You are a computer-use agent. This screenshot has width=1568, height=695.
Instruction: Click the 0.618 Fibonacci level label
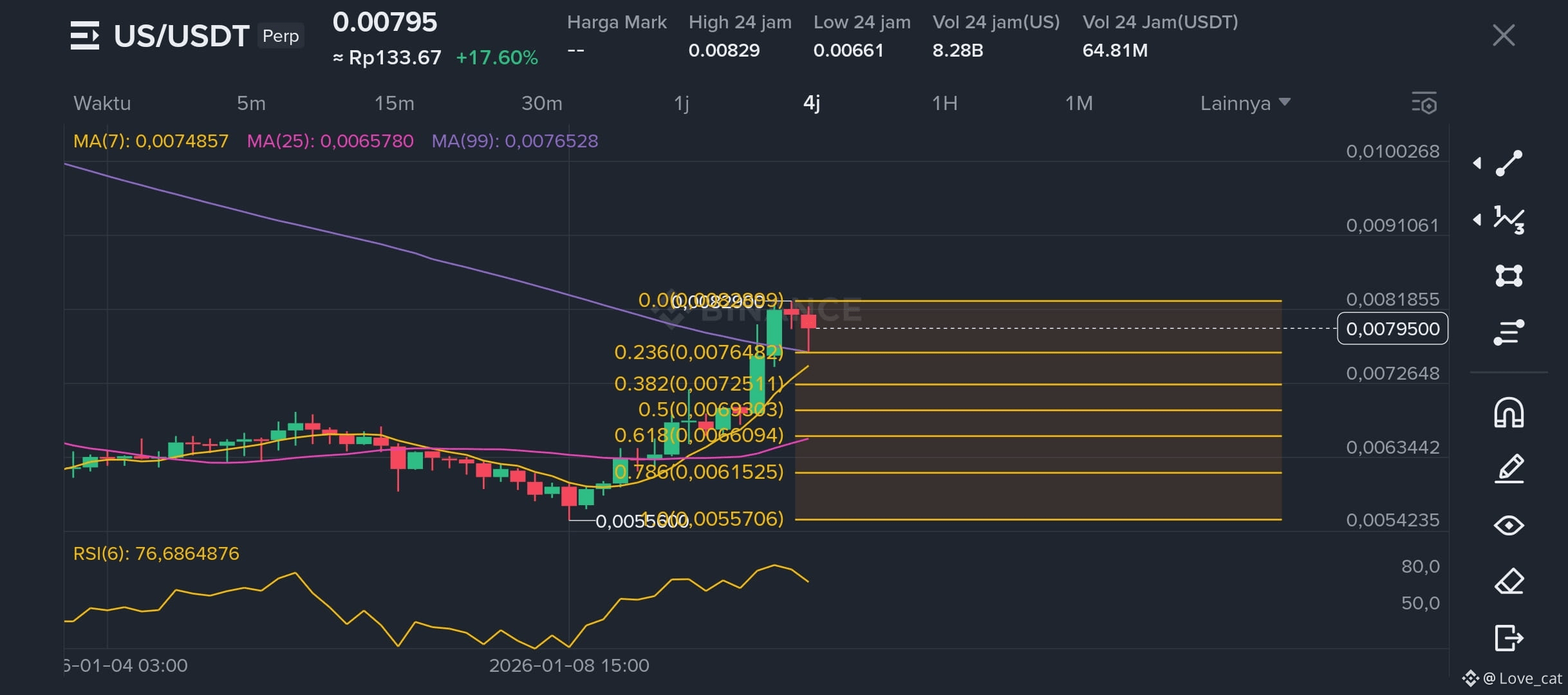[699, 435]
